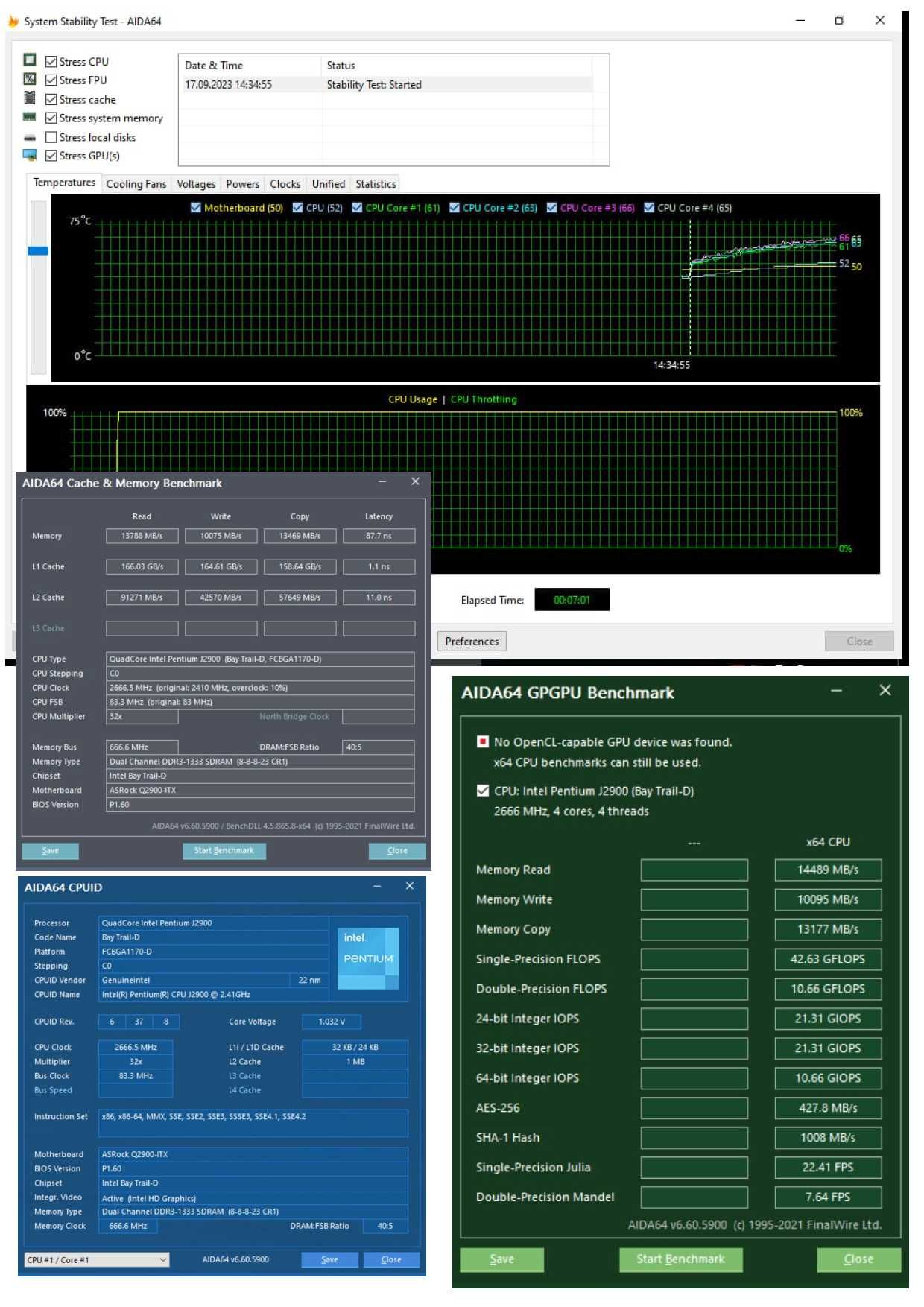The width and height of the screenshot is (924, 1307).
Task: Click the Stress GPU(s) monitor icon
Action: click(x=30, y=155)
